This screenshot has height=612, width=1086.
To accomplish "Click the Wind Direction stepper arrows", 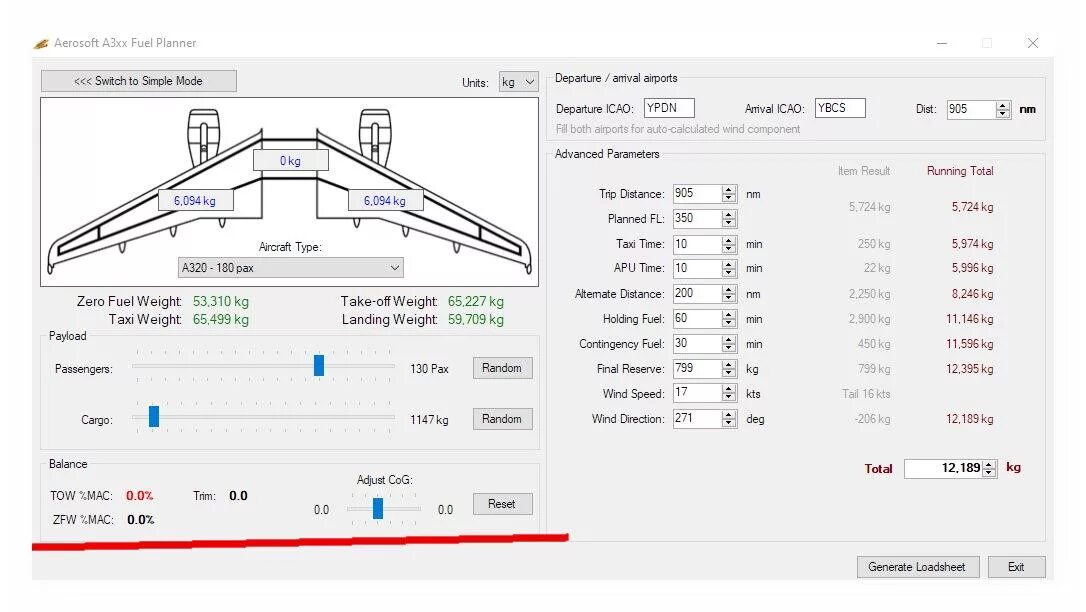I will pos(729,418).
